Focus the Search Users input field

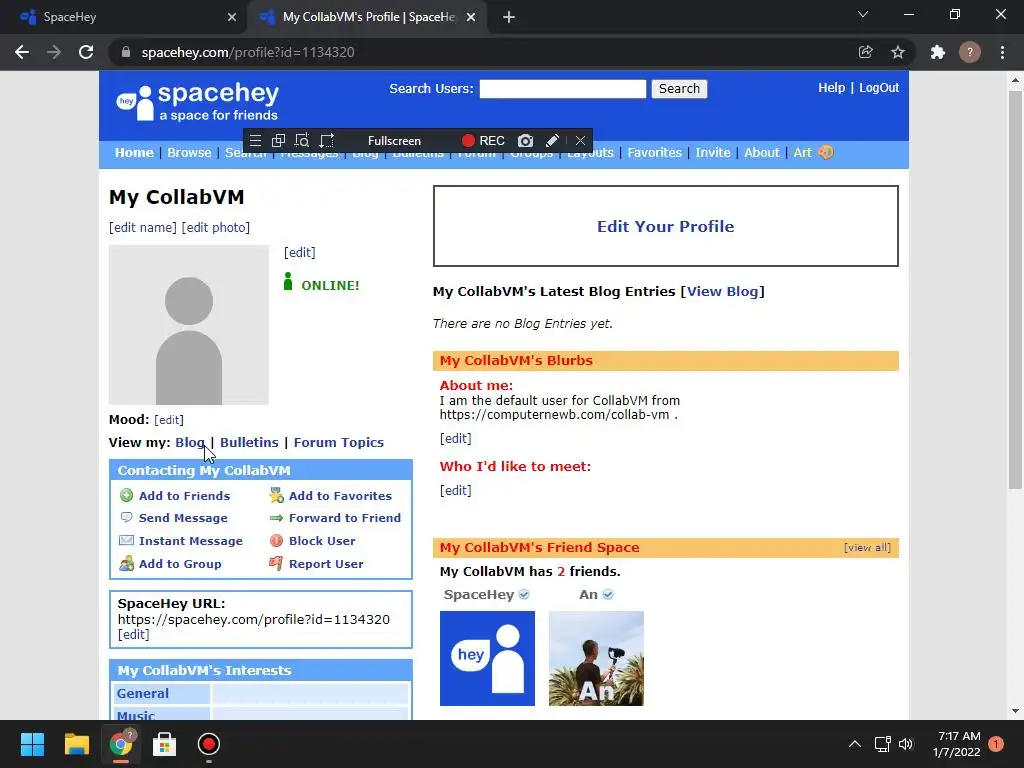562,89
